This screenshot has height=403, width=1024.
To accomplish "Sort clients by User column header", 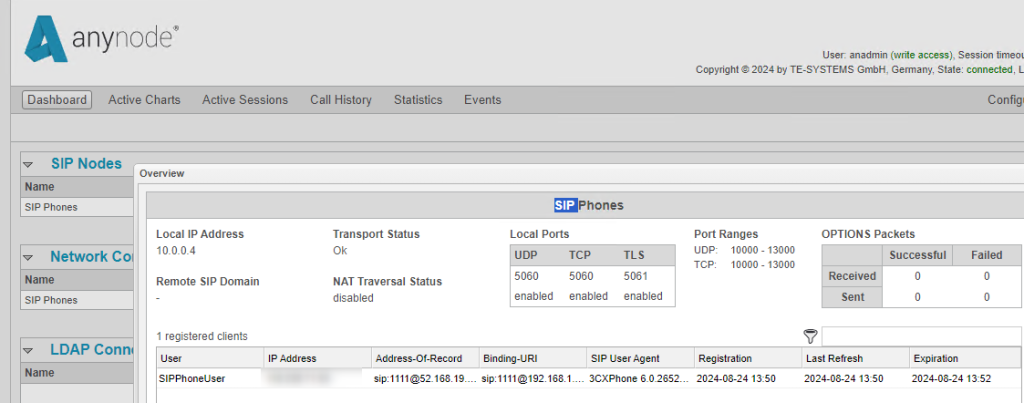I will tap(172, 358).
